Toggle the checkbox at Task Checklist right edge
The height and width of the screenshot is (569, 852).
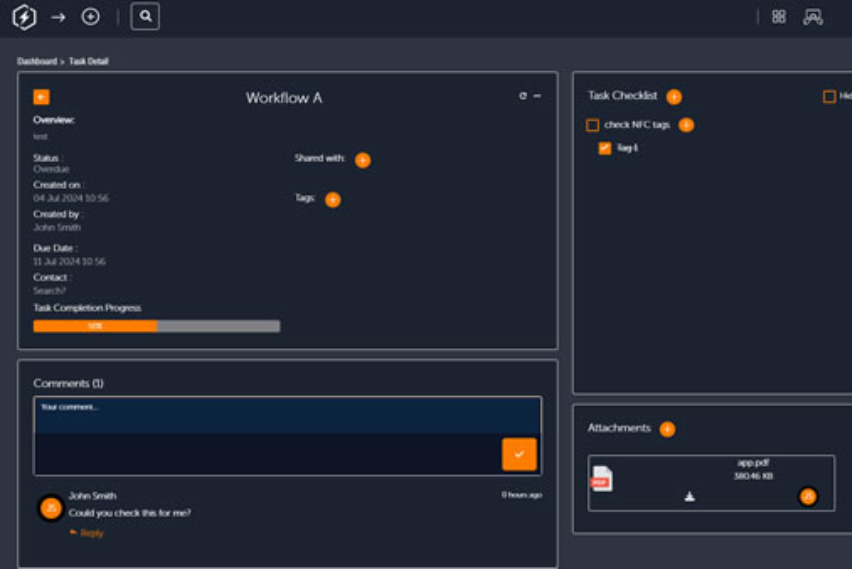tap(829, 97)
